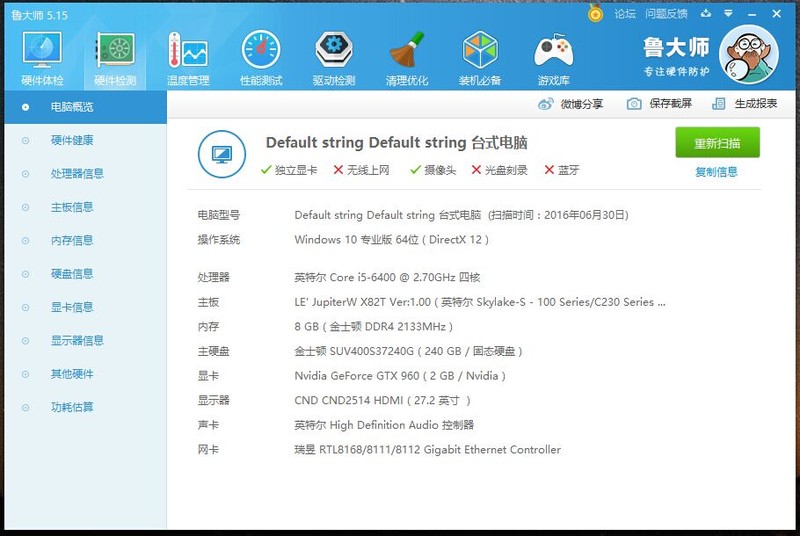Open 问题反馈 feedback link

tap(666, 14)
